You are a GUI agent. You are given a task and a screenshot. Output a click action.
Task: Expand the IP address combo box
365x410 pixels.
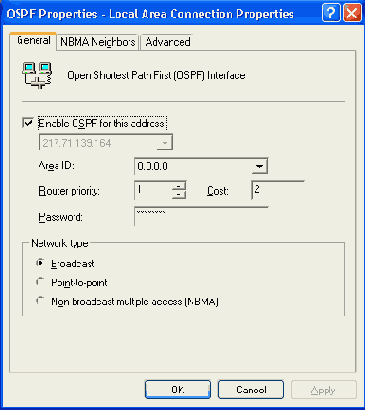click(165, 143)
